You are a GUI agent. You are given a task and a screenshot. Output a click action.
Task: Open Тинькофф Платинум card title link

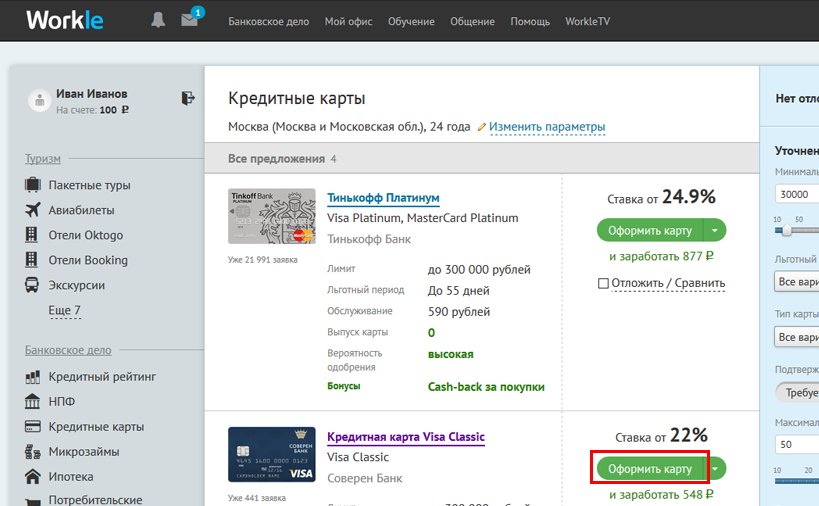(x=383, y=198)
